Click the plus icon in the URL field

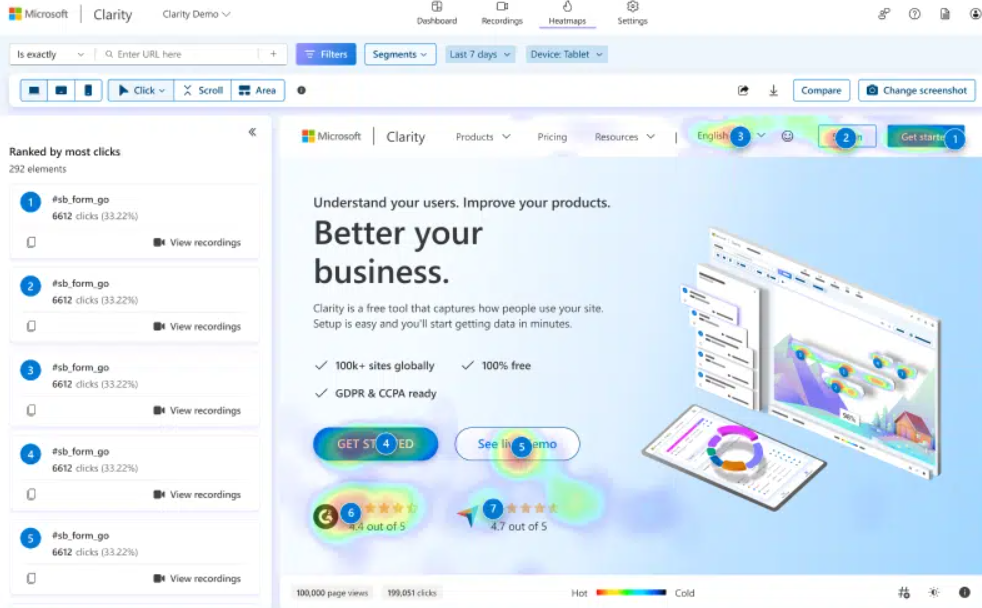(x=273, y=54)
